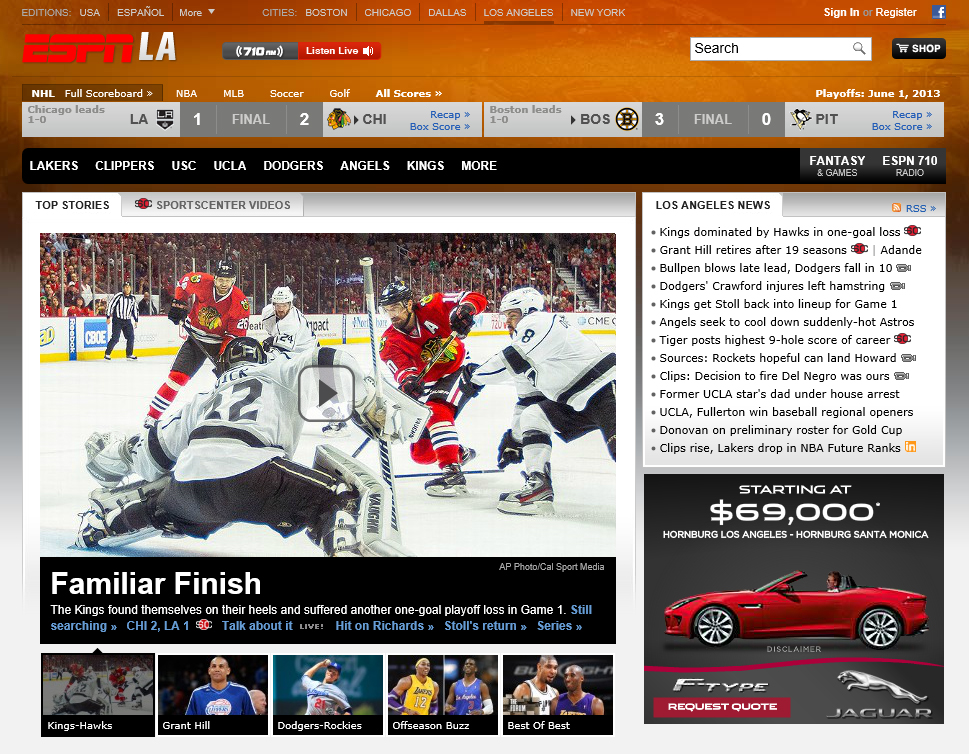Image resolution: width=969 pixels, height=754 pixels.
Task: Play the Familiar Finish featured video
Action: coord(326,393)
